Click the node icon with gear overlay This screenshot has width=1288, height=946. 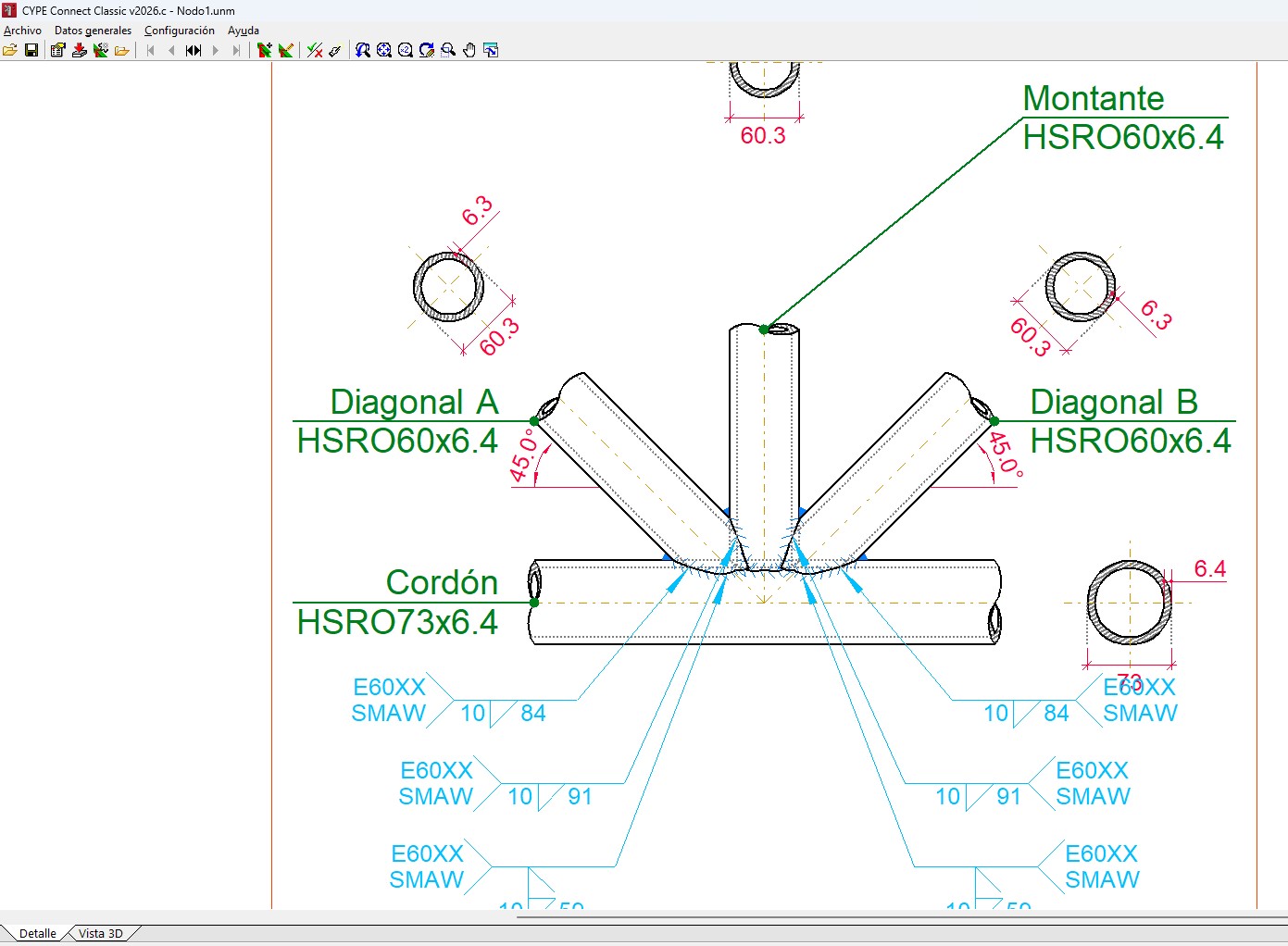coord(101,50)
